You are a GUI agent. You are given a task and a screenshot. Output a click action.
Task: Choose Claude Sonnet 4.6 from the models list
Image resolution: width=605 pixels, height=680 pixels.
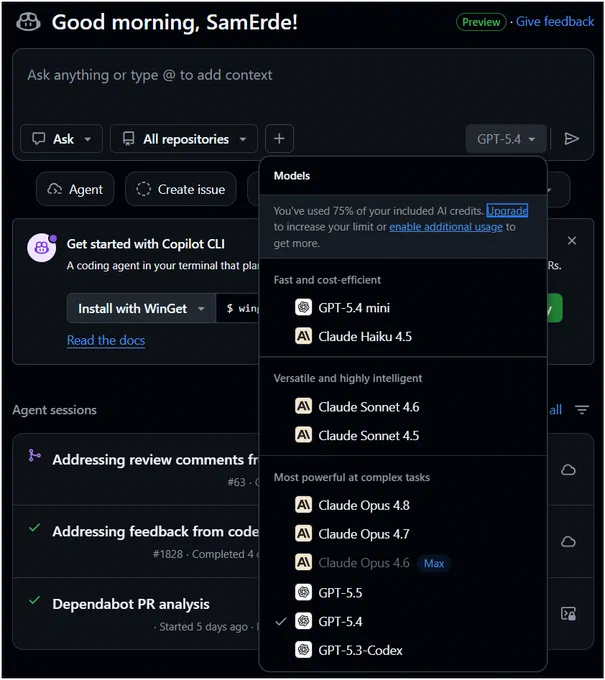click(x=403, y=407)
